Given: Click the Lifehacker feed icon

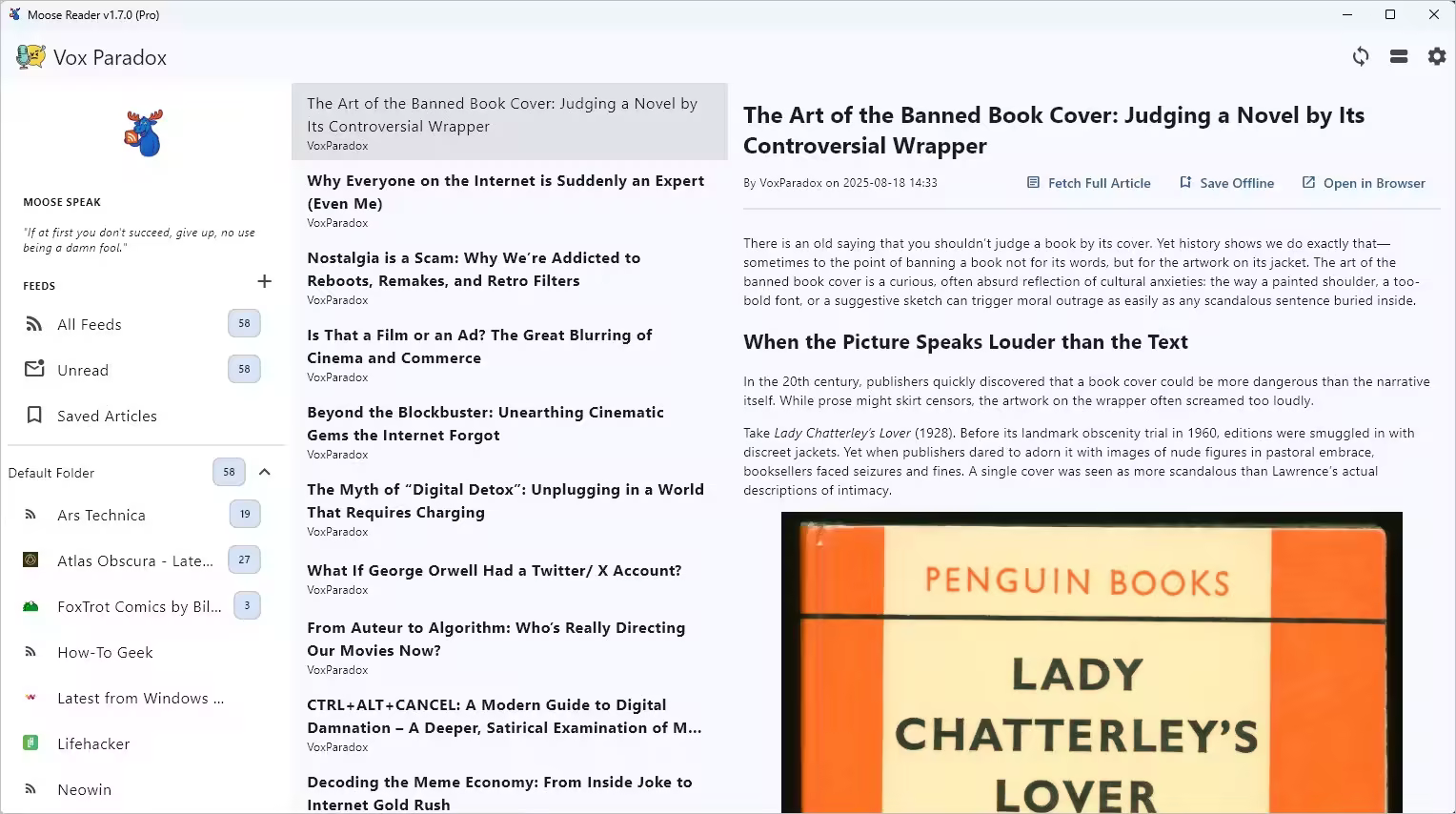Looking at the screenshot, I should 30,743.
